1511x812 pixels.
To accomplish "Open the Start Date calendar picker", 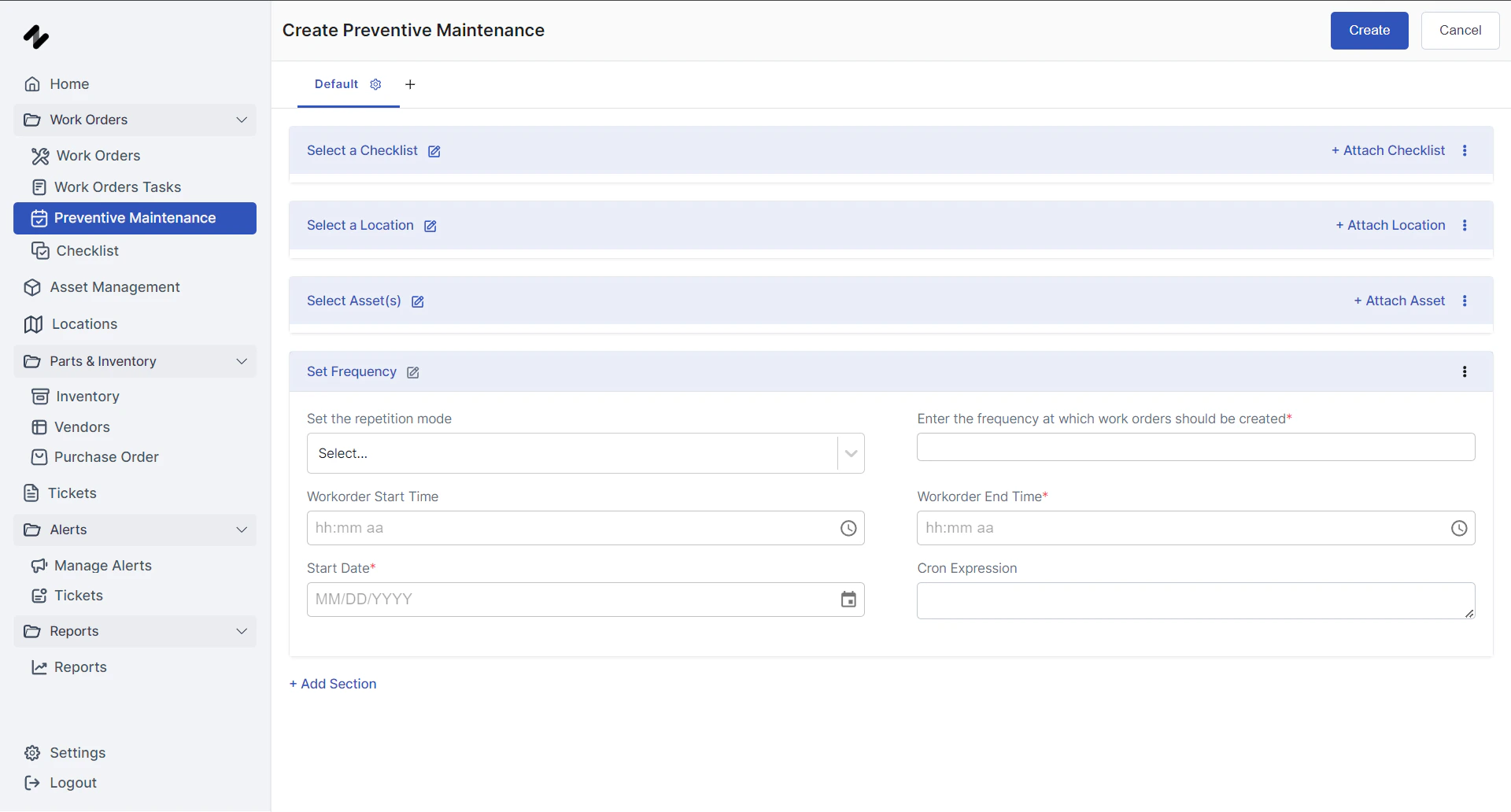I will (x=848, y=600).
